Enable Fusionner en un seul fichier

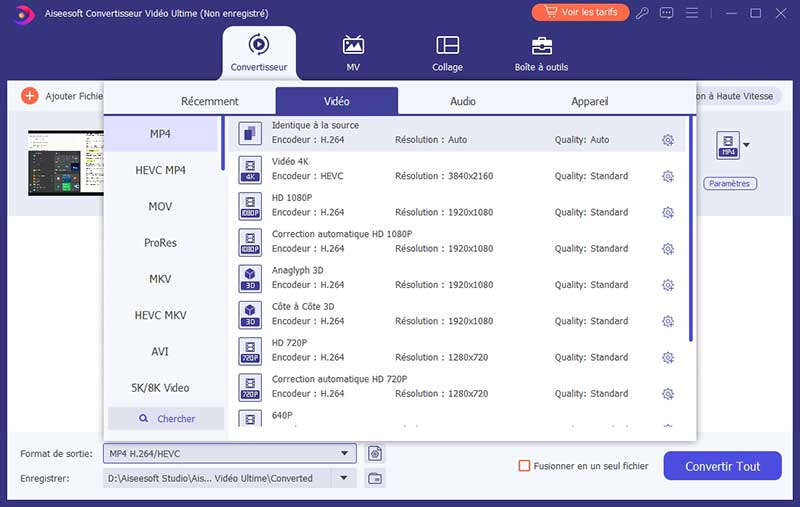[x=524, y=466]
